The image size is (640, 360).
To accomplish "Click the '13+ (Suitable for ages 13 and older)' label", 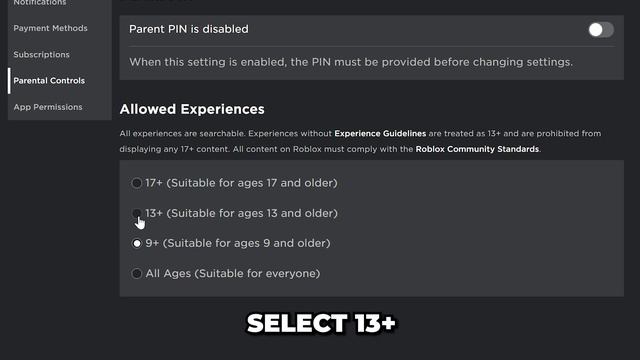I will pos(241,213).
